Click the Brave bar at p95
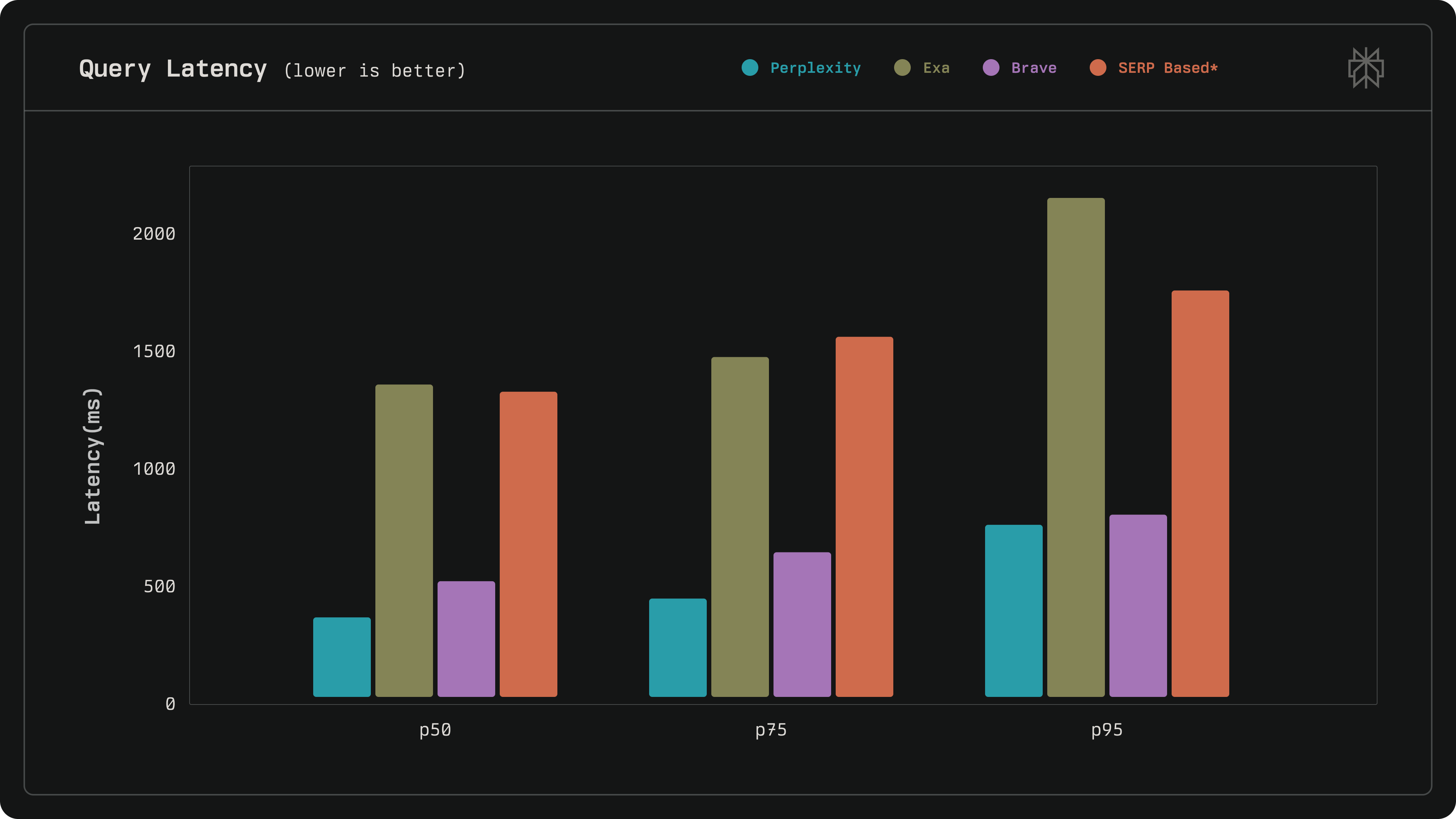The height and width of the screenshot is (819, 1456). click(1138, 606)
